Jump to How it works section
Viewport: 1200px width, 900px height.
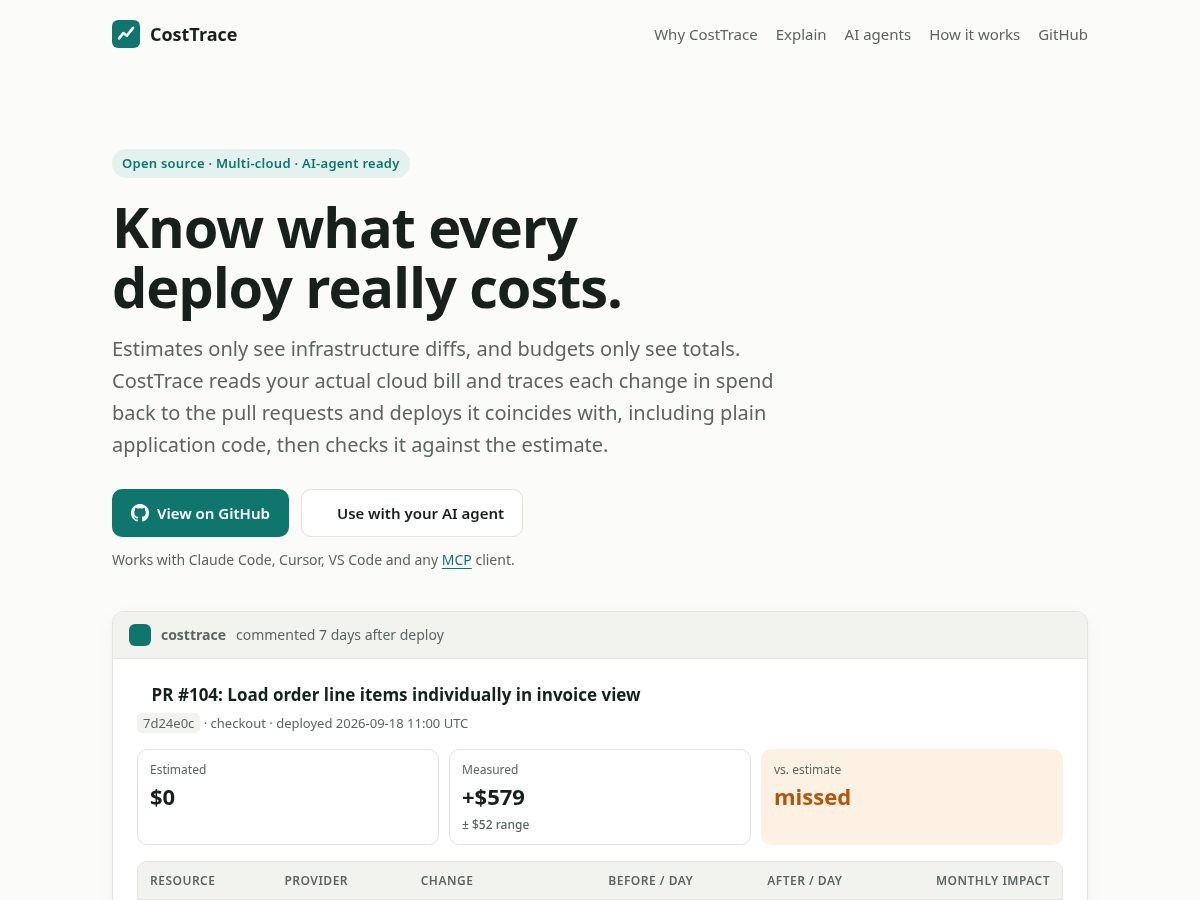[975, 35]
